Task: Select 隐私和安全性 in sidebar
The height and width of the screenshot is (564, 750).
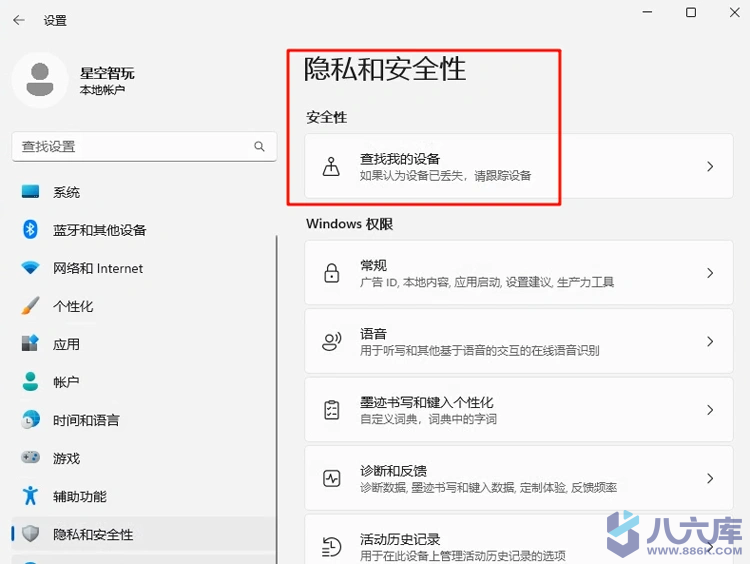Action: pyautogui.click(x=143, y=534)
